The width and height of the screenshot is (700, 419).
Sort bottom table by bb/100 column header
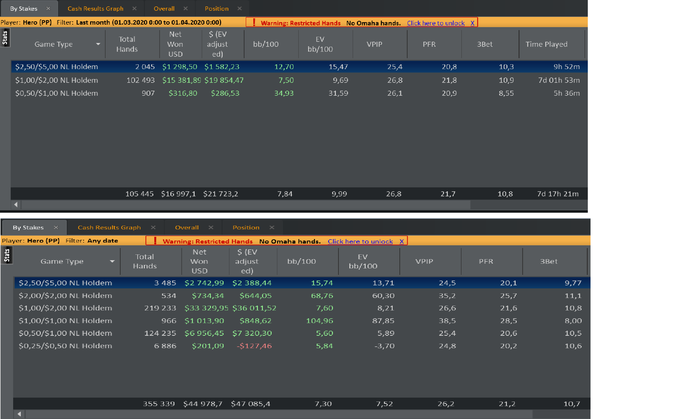coord(301,261)
